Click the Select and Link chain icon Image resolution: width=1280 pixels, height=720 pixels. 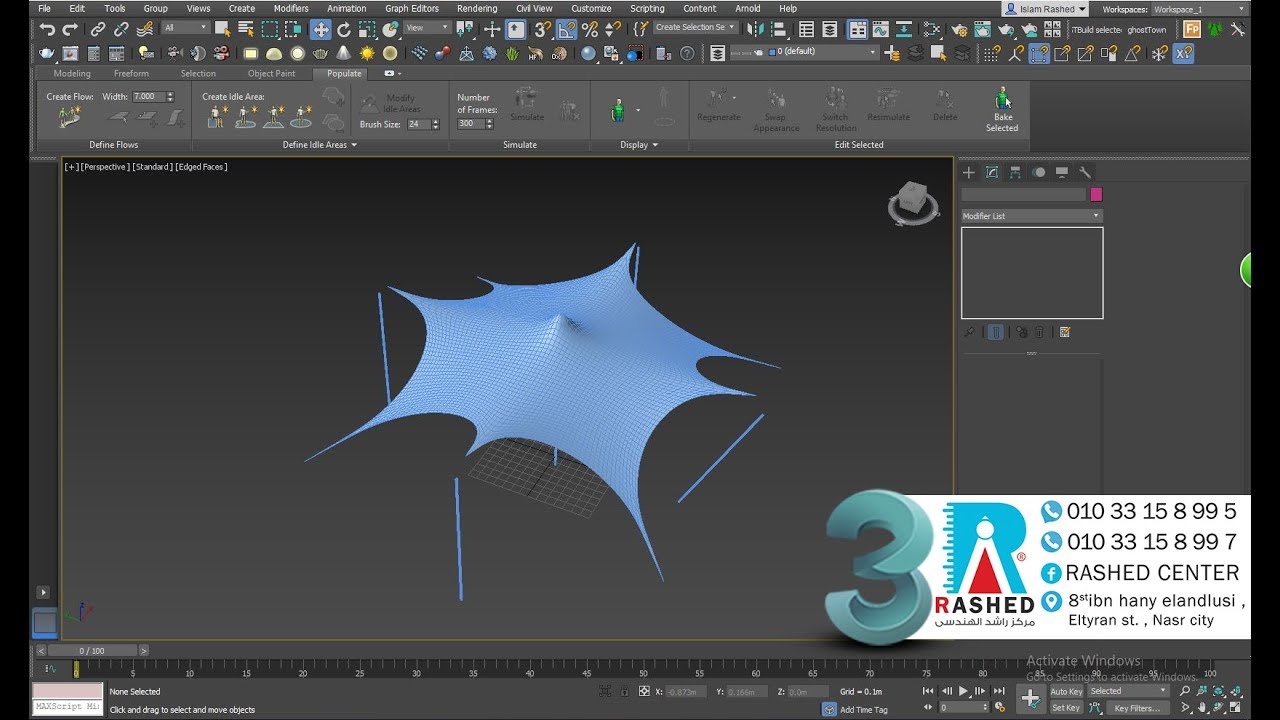point(97,29)
